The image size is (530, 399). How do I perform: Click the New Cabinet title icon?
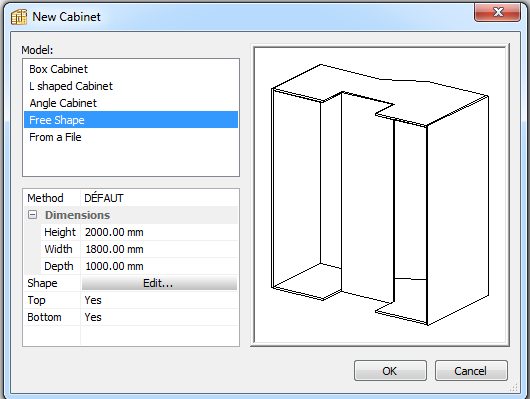[x=19, y=17]
